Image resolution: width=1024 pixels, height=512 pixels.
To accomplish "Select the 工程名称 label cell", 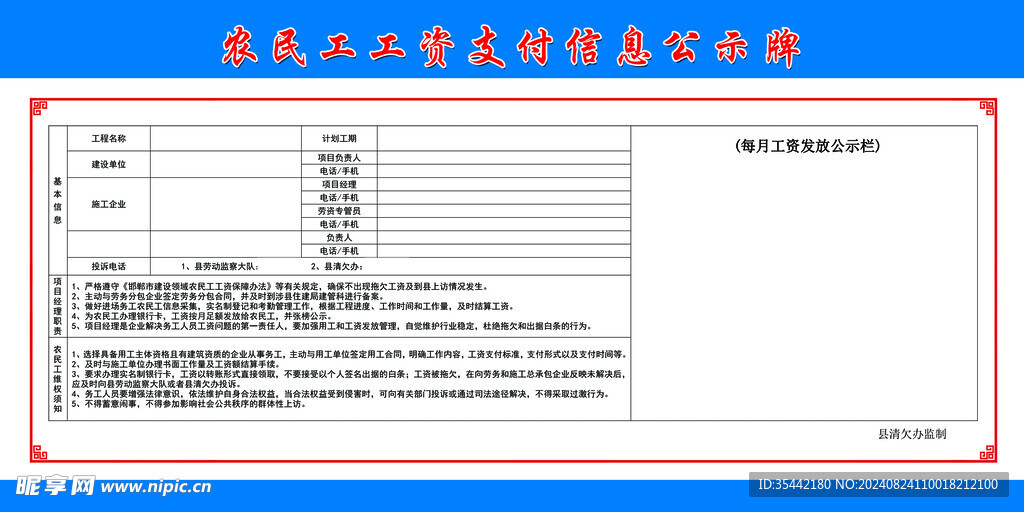I will click(108, 138).
